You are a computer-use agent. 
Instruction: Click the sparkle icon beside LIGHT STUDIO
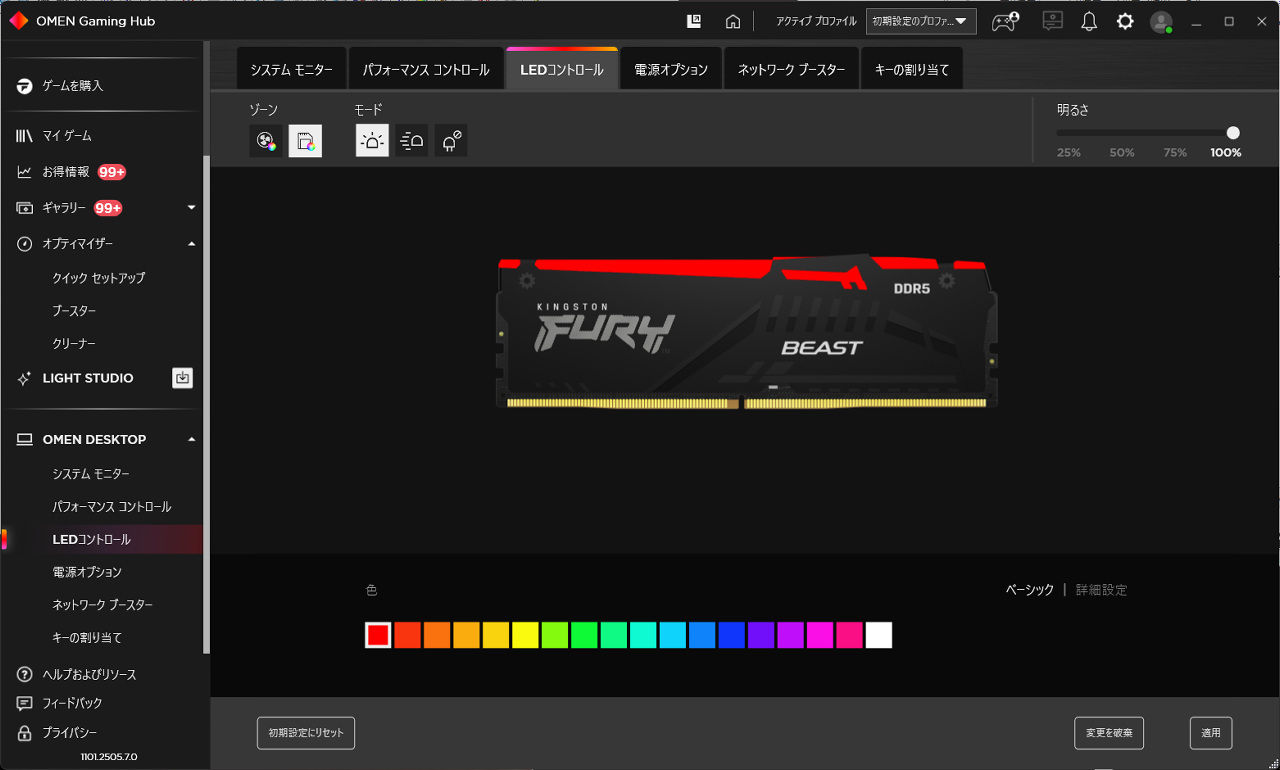point(25,378)
